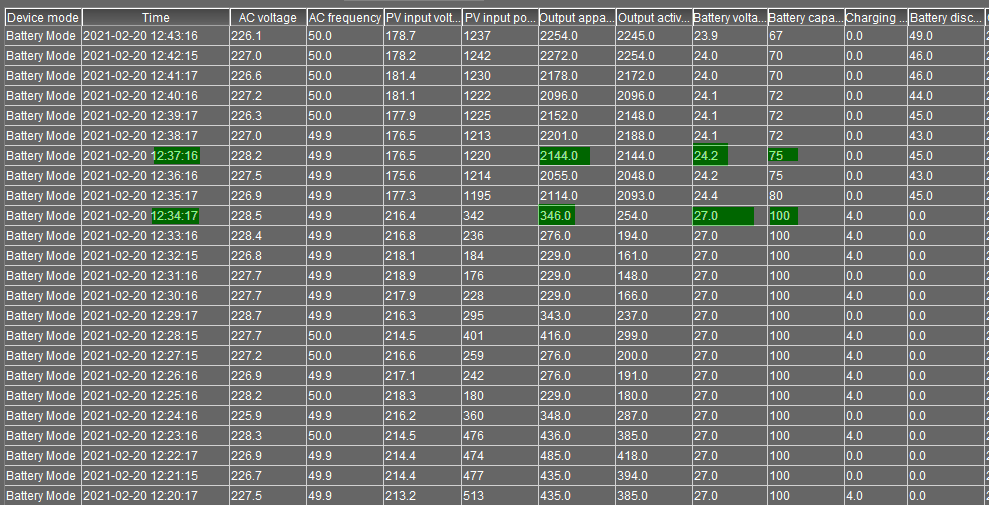Select the AC voltage column header

(x=267, y=18)
